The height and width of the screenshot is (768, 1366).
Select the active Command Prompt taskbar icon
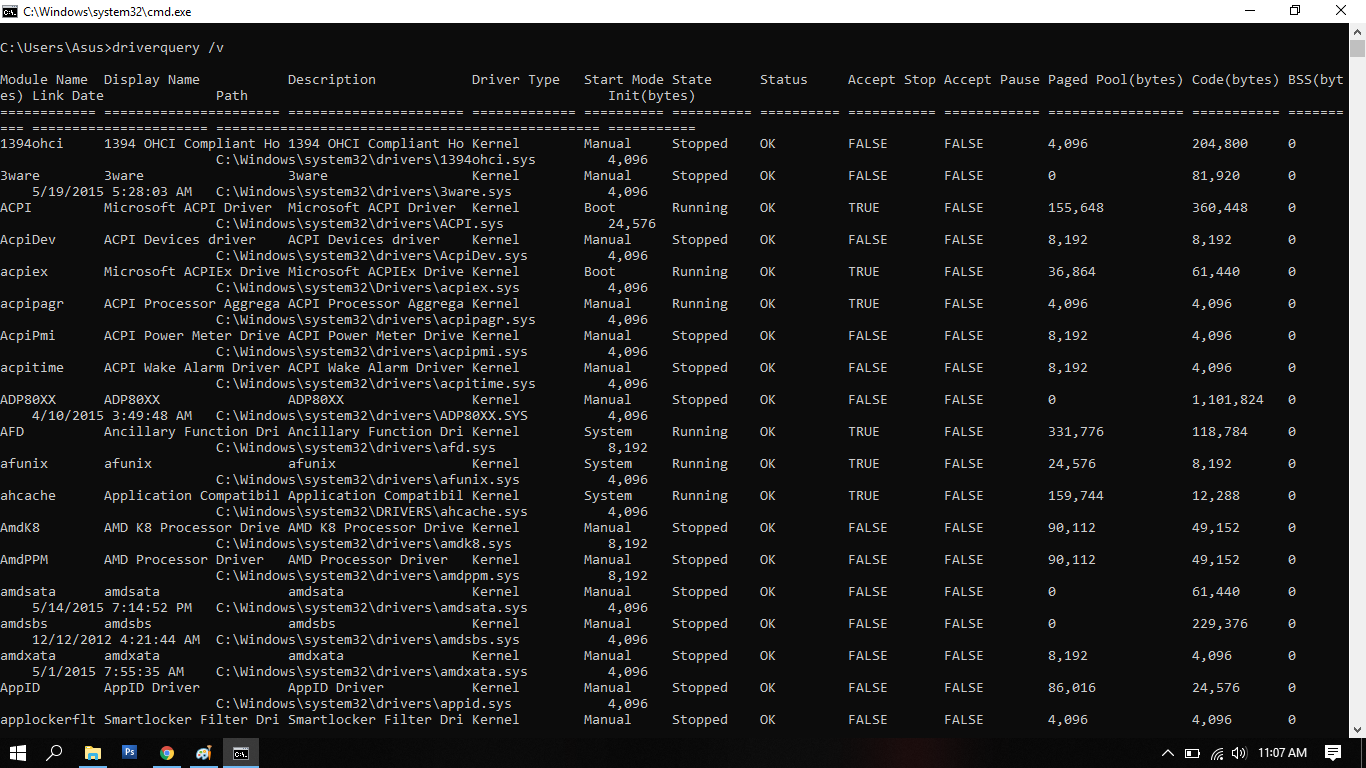pos(240,753)
